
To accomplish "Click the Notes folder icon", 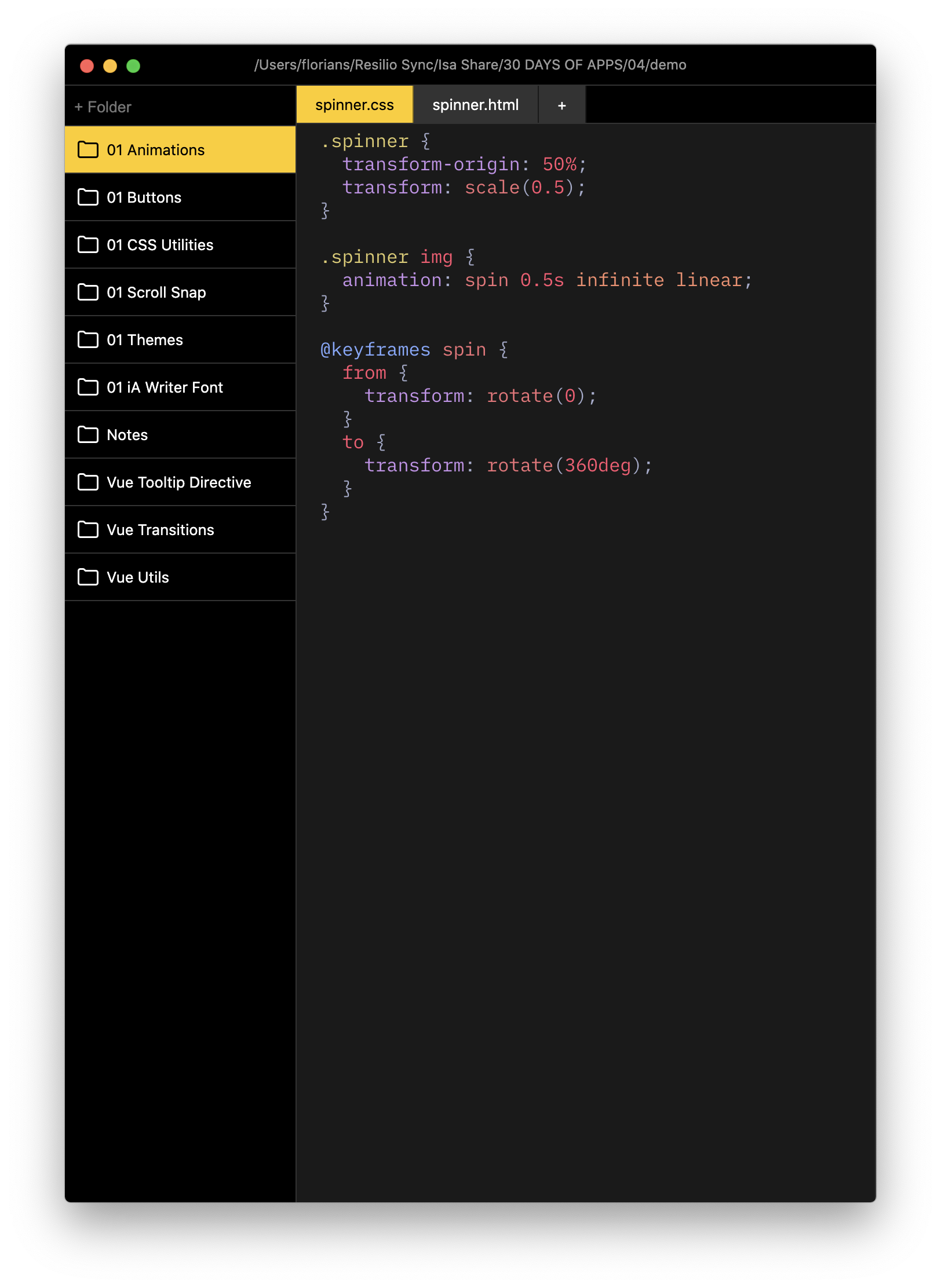I will (88, 435).
